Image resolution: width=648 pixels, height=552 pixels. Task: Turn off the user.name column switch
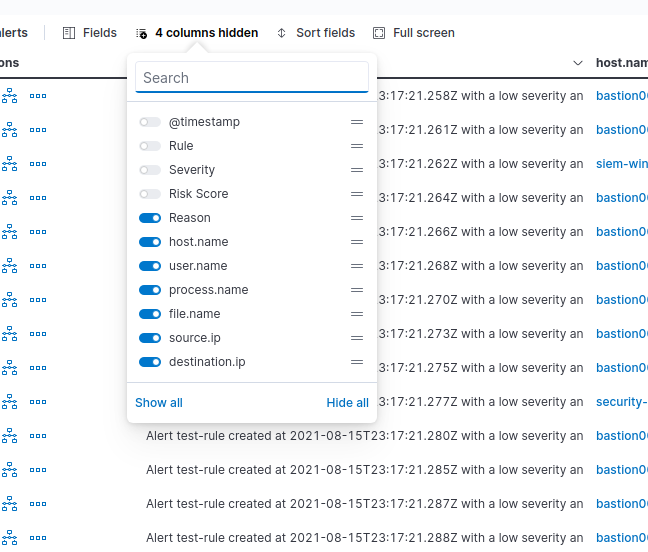point(150,266)
